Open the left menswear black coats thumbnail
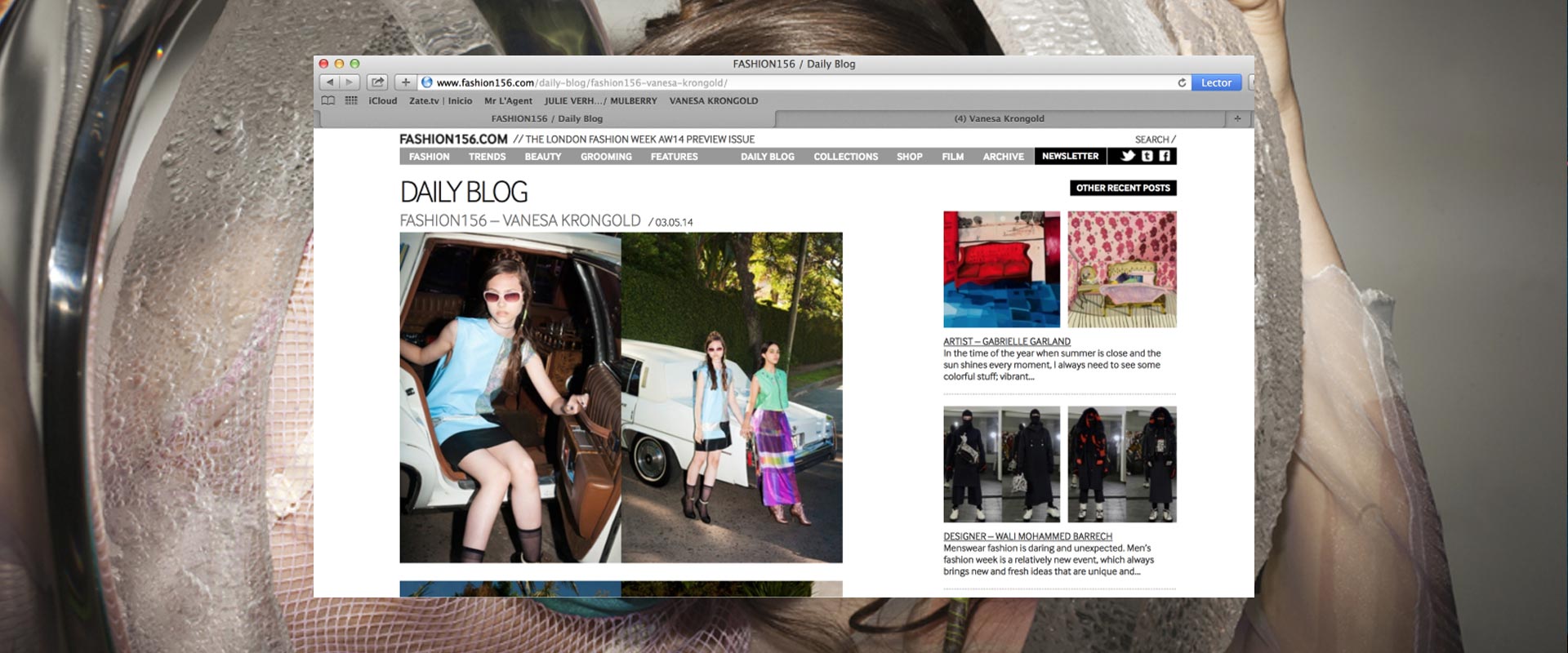The width and height of the screenshot is (1568, 653). coord(1002,464)
